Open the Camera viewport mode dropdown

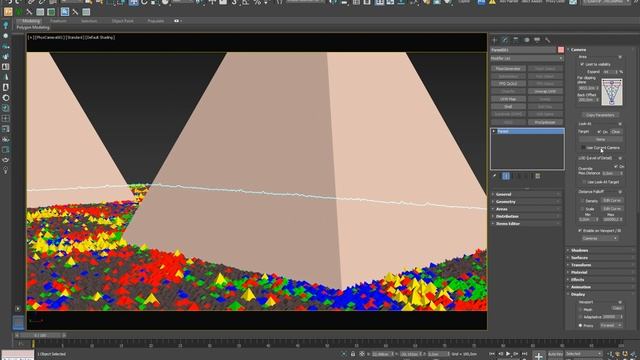[x=599, y=238]
